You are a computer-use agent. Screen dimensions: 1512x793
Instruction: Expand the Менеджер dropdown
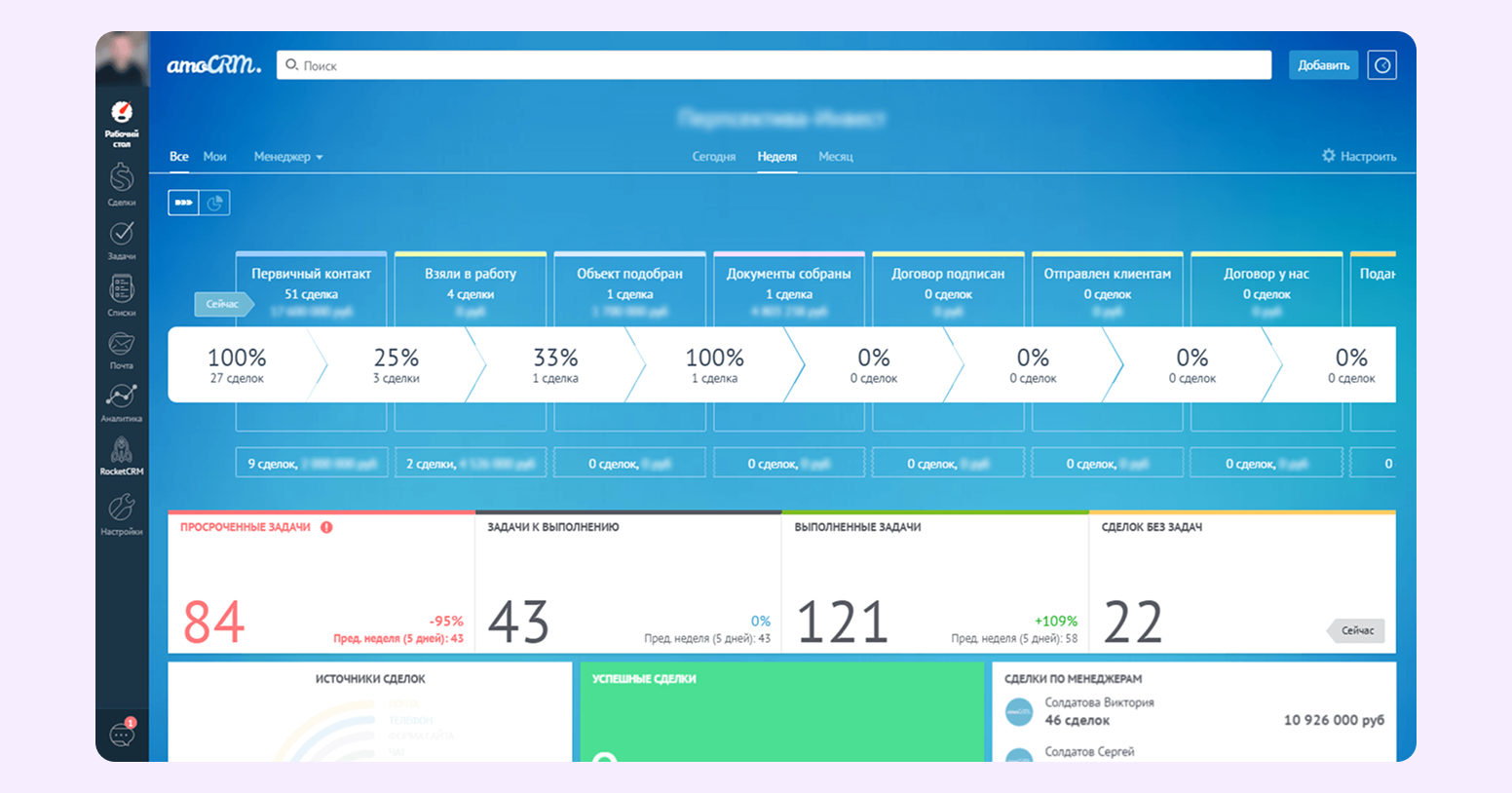click(x=287, y=157)
